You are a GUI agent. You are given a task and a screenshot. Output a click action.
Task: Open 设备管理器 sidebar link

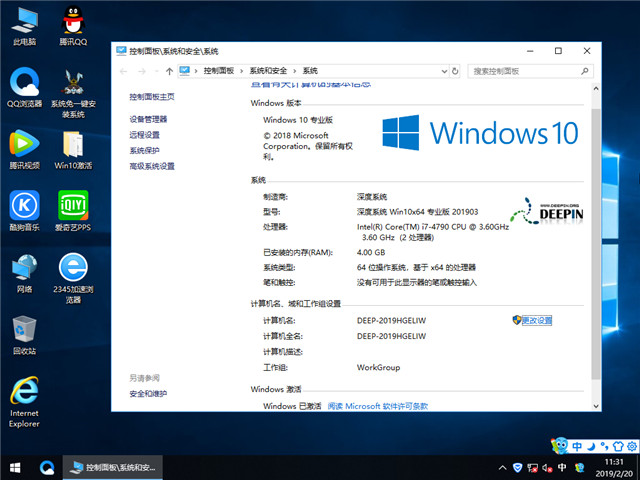(x=148, y=119)
